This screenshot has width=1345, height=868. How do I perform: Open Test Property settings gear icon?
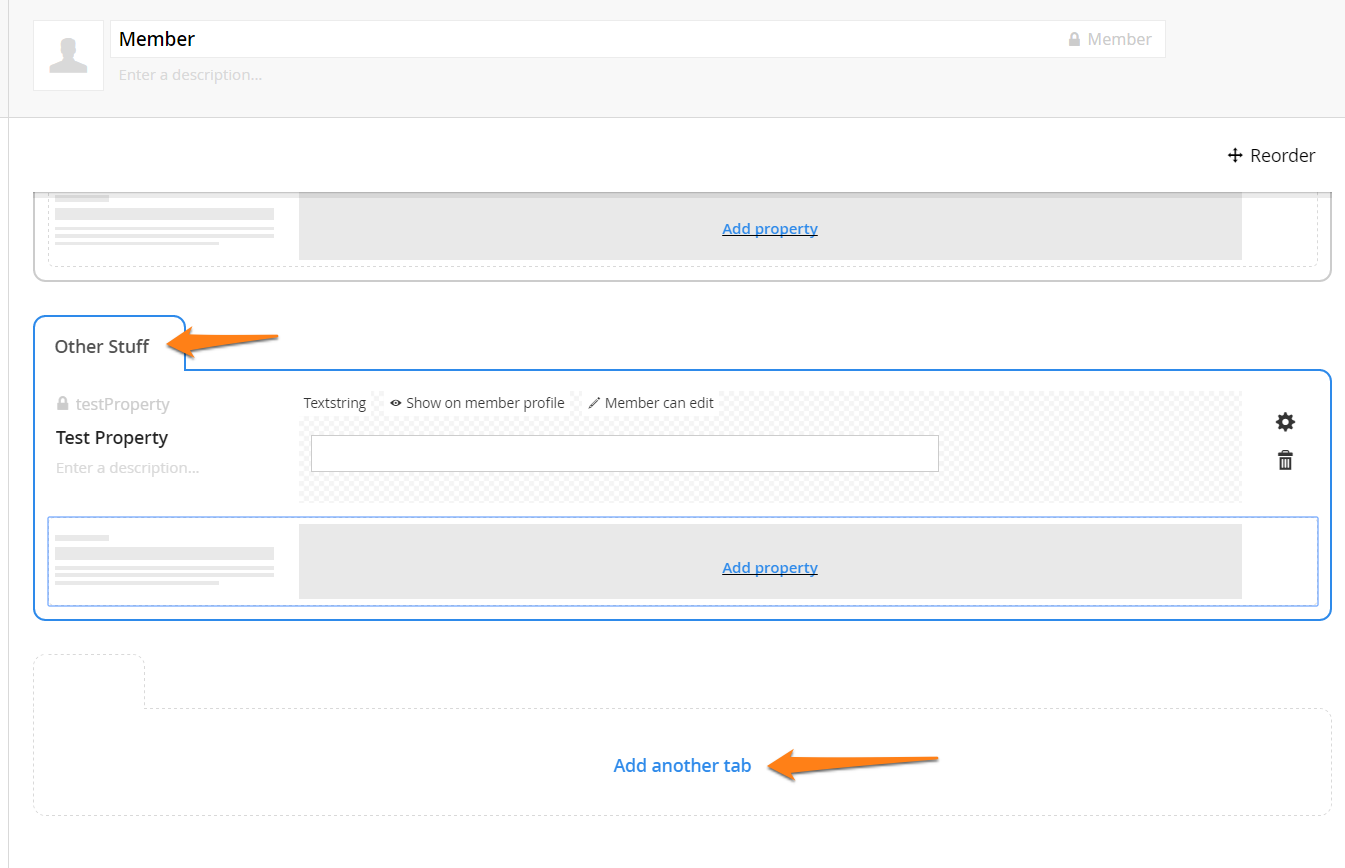click(x=1285, y=422)
